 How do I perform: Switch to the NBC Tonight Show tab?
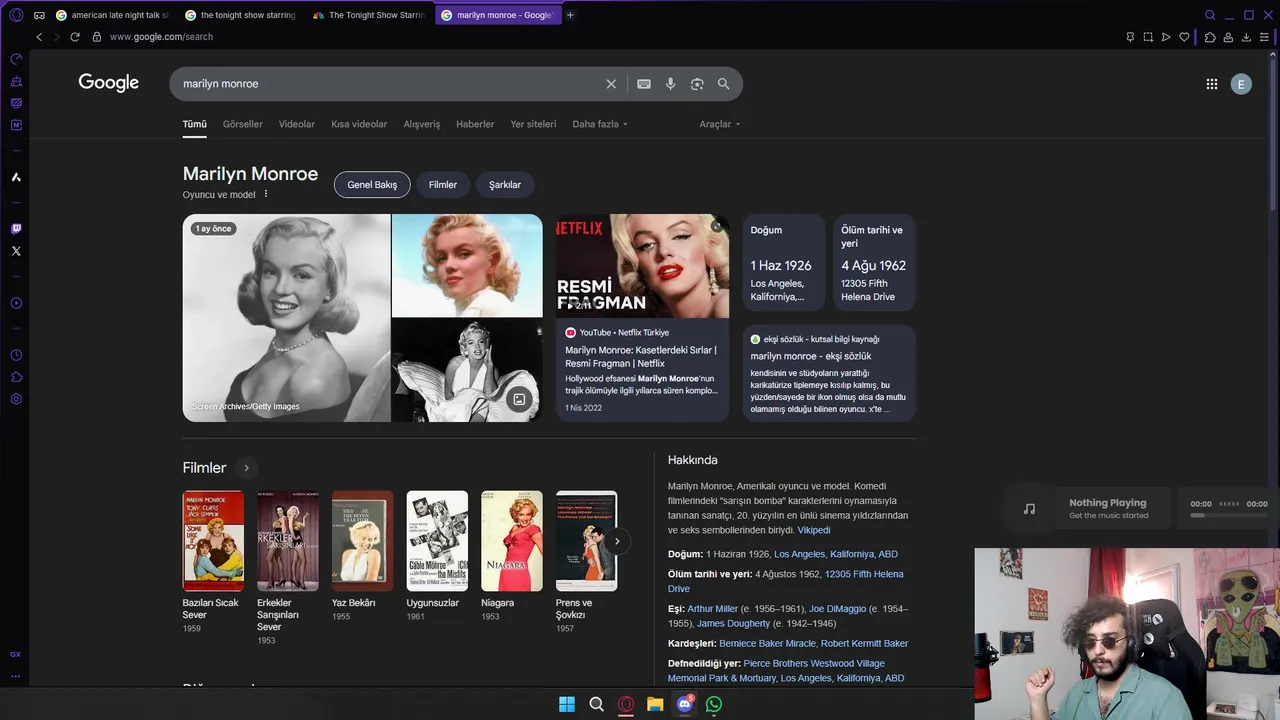click(x=370, y=15)
